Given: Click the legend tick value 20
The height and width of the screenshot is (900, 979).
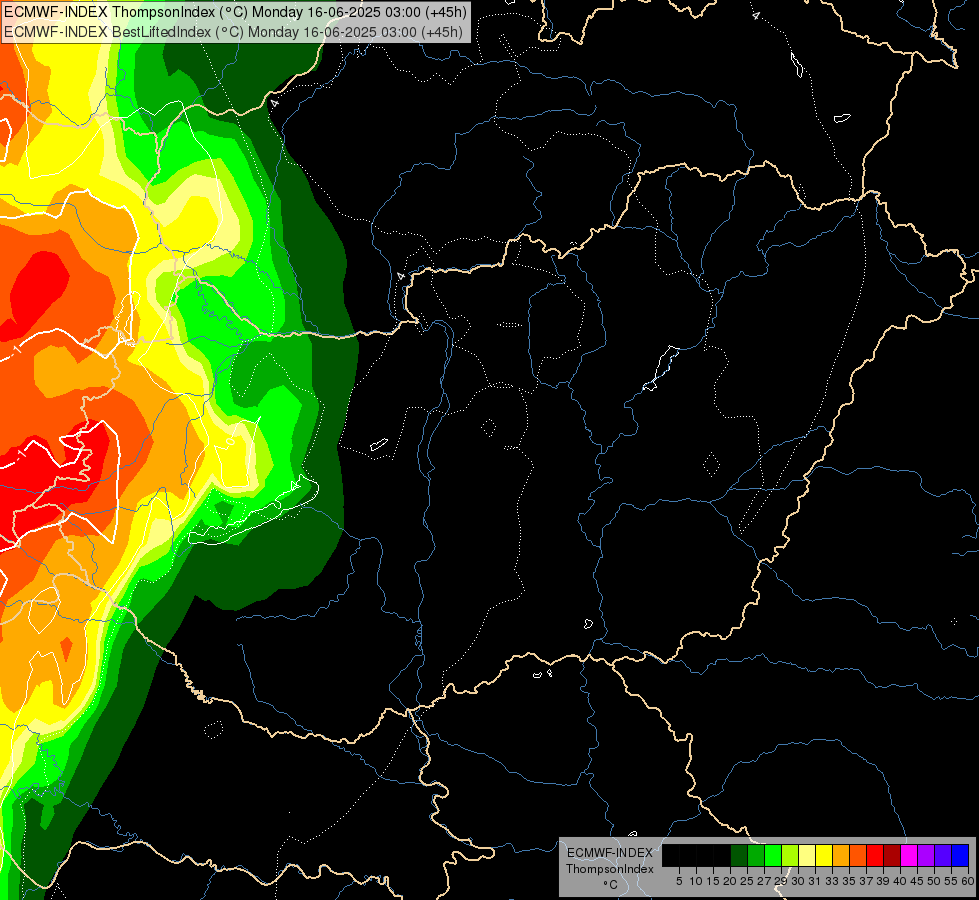Looking at the screenshot, I should [730, 881].
